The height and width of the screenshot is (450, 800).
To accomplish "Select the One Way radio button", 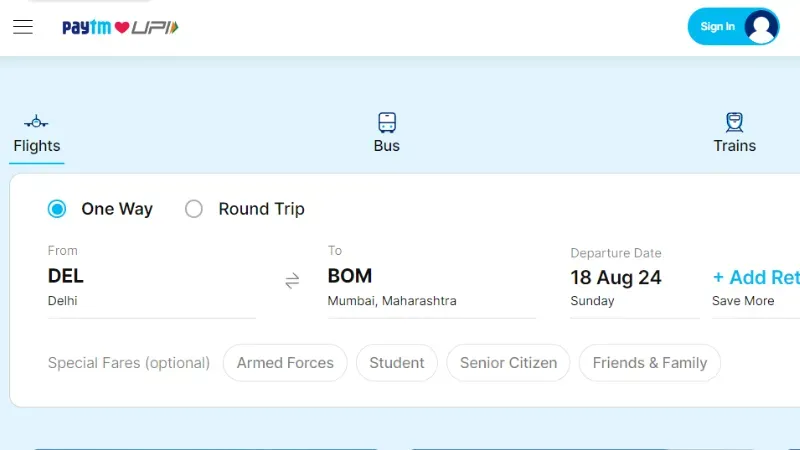I will 57,209.
